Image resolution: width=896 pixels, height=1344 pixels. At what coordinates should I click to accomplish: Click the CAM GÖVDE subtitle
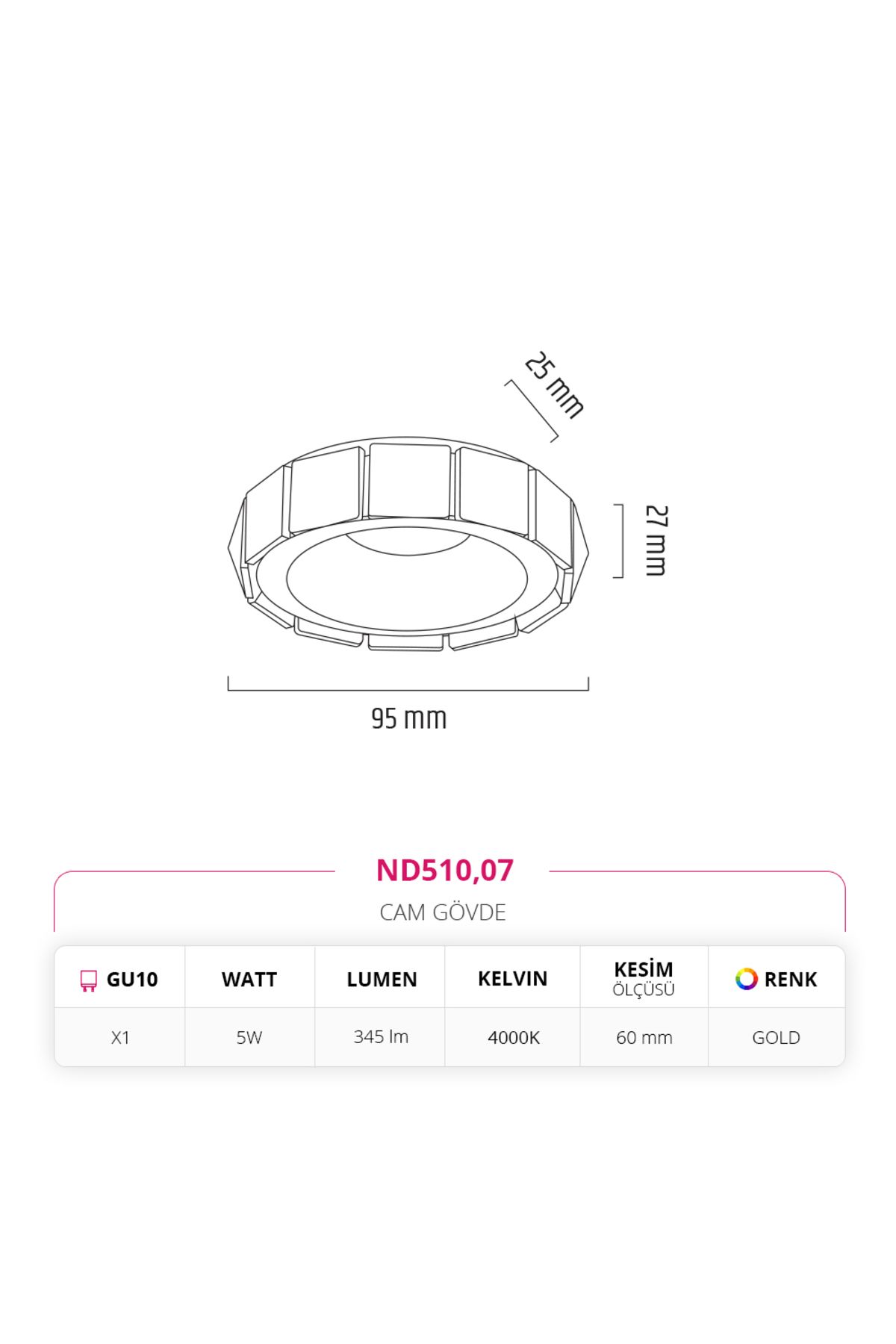coord(443,912)
